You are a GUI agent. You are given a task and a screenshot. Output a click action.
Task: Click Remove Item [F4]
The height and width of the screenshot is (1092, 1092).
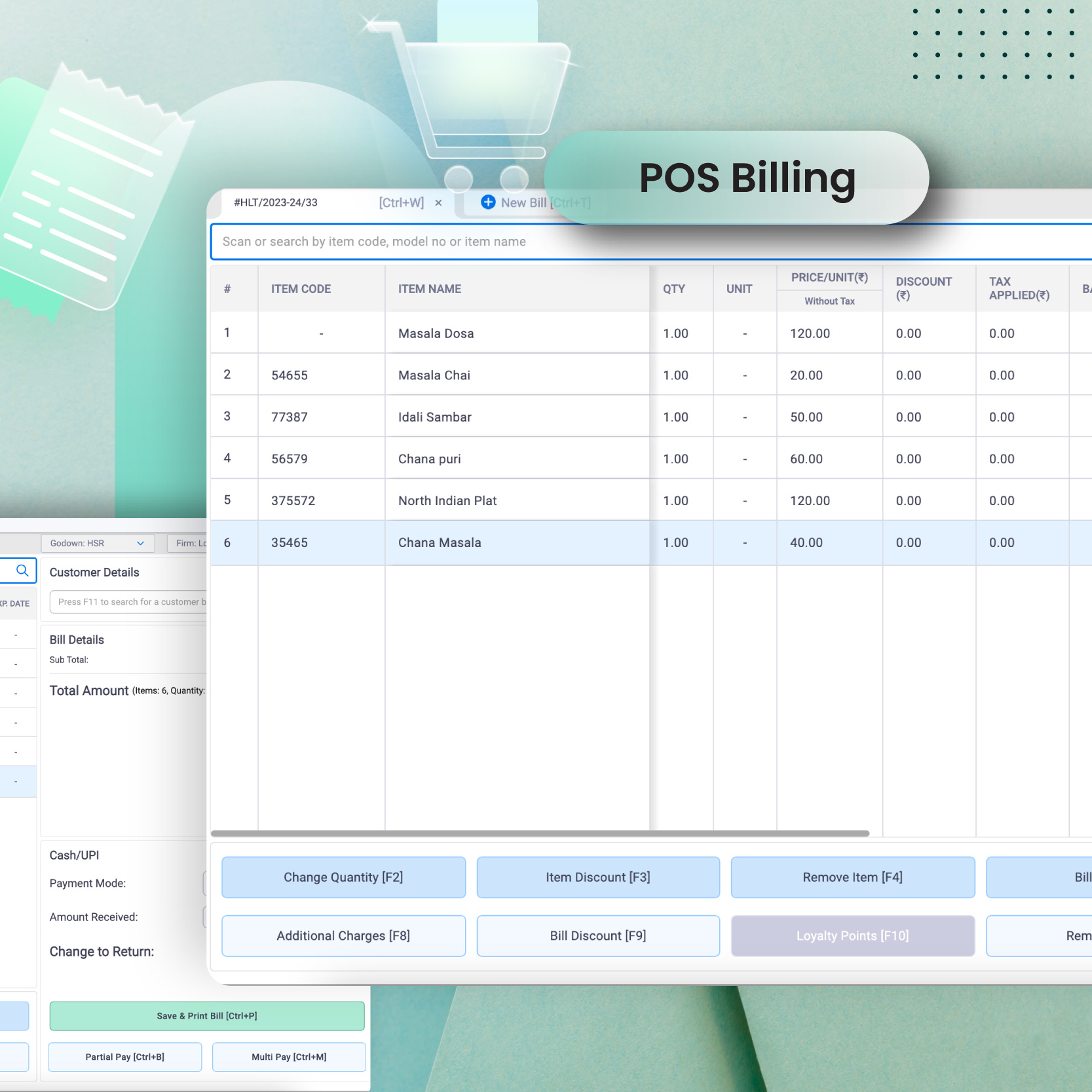pyautogui.click(x=852, y=877)
